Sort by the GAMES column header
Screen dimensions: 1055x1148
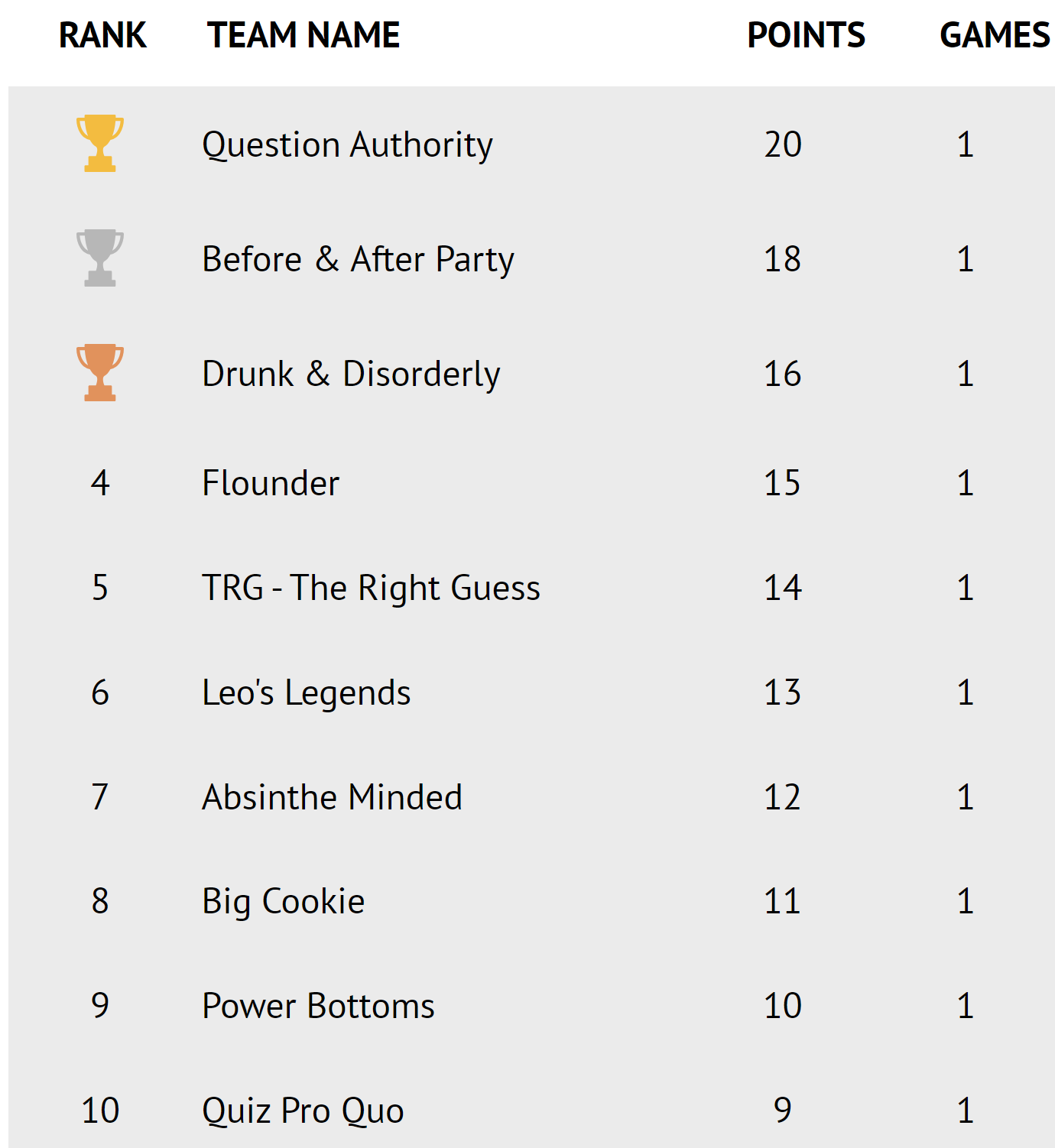point(994,35)
